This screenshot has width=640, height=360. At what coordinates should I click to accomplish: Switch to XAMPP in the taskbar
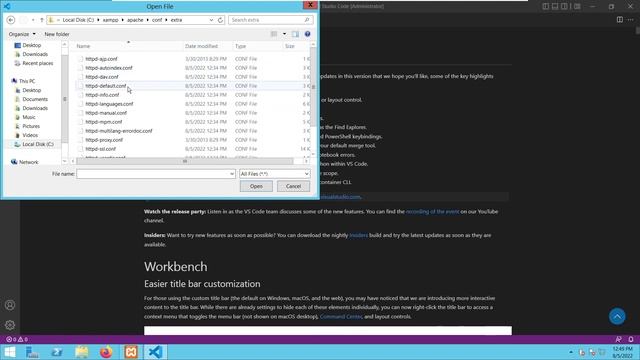point(131,352)
